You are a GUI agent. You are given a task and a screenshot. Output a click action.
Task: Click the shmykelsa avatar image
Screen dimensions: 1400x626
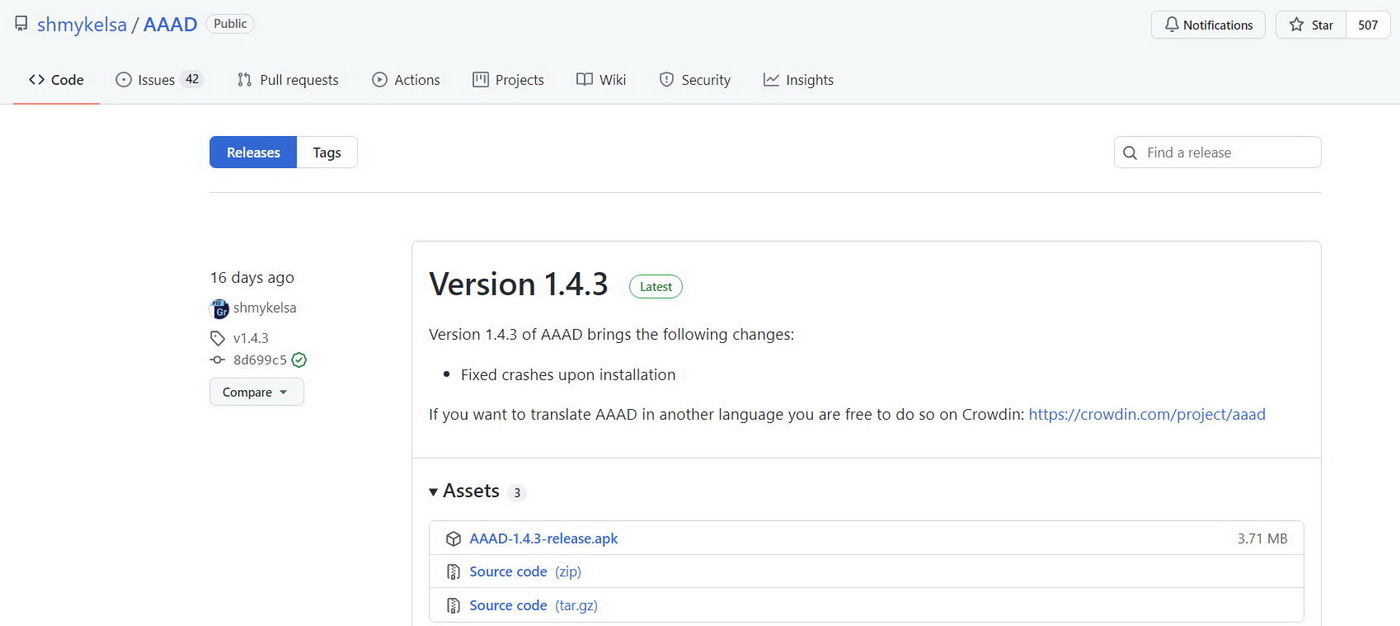coord(219,309)
